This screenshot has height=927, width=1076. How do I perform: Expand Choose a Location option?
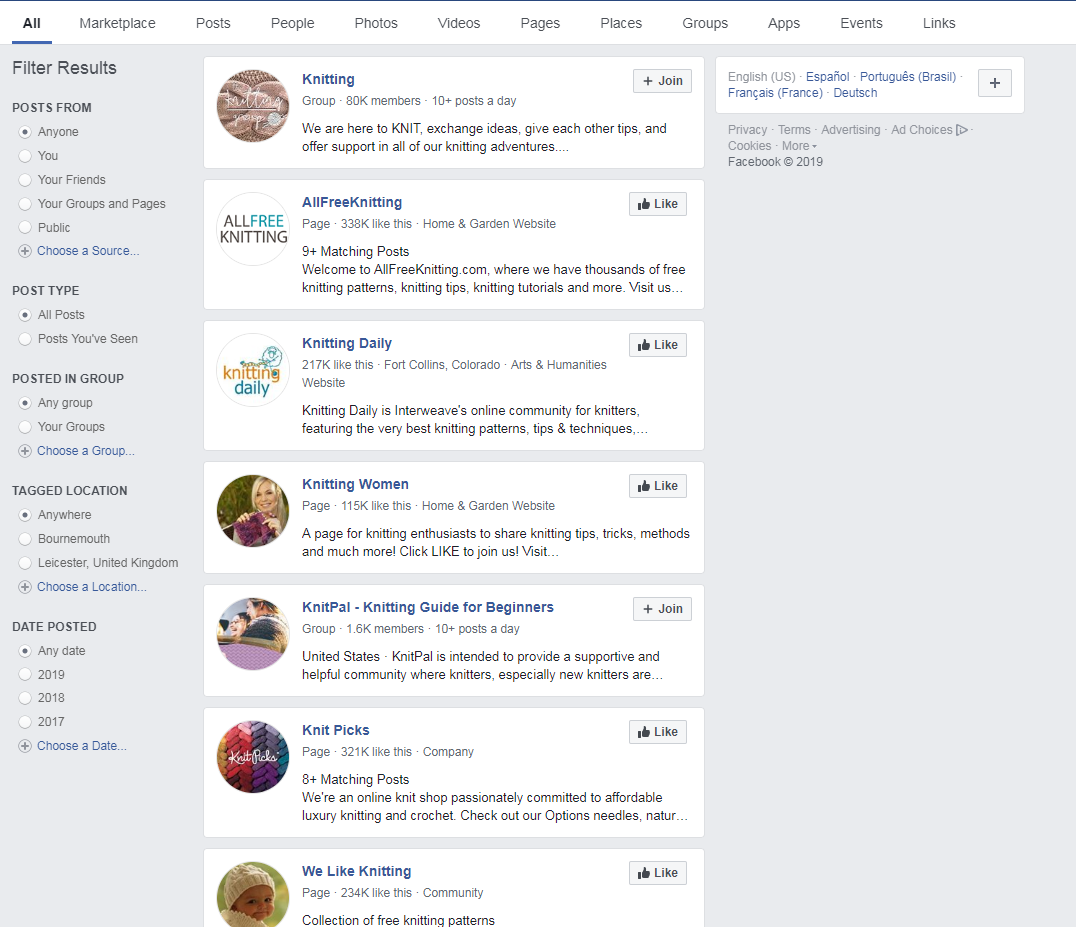pyautogui.click(x=91, y=587)
